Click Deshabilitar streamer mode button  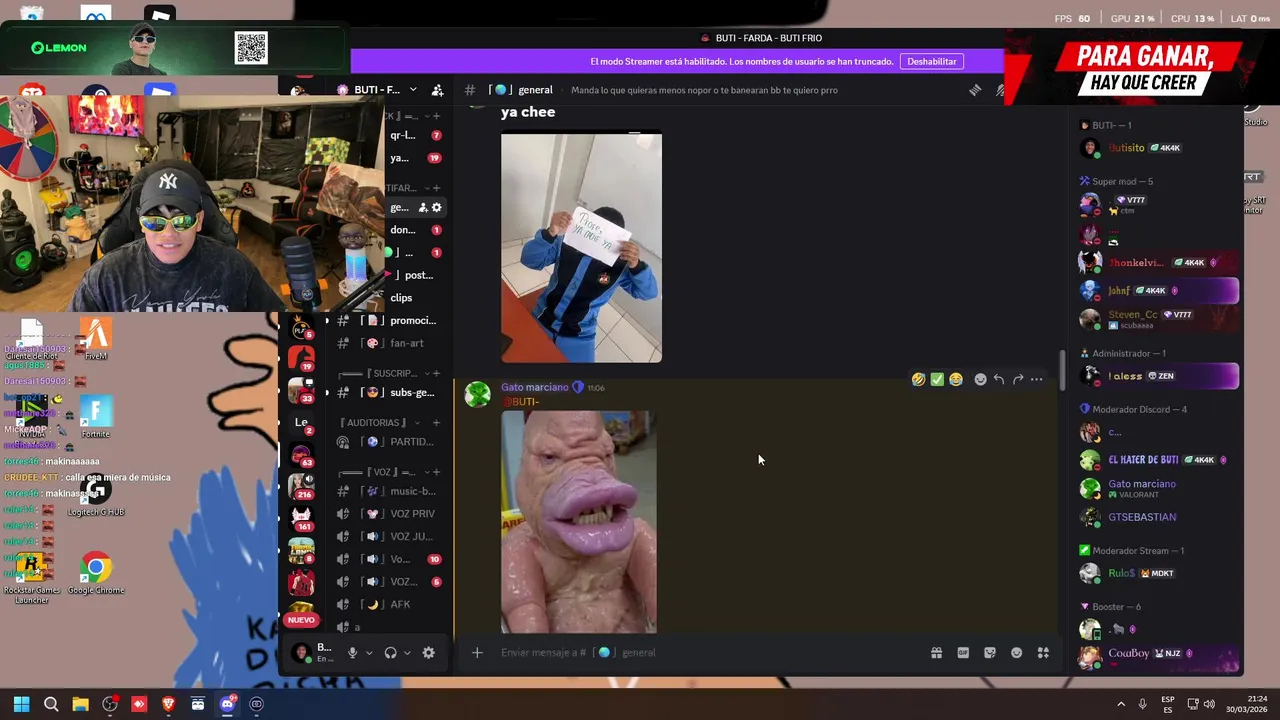coord(932,62)
